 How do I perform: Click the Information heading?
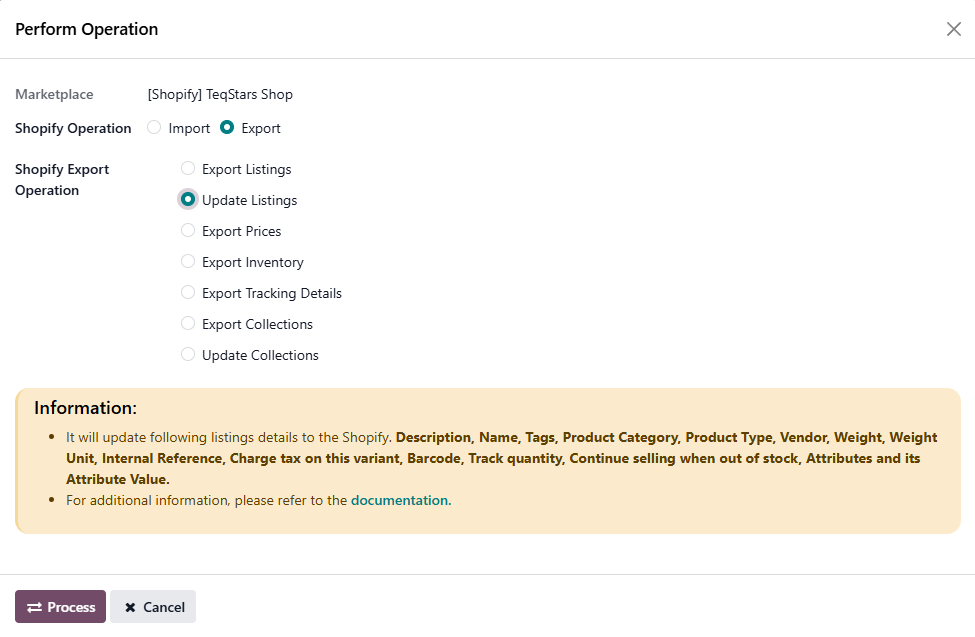[85, 408]
